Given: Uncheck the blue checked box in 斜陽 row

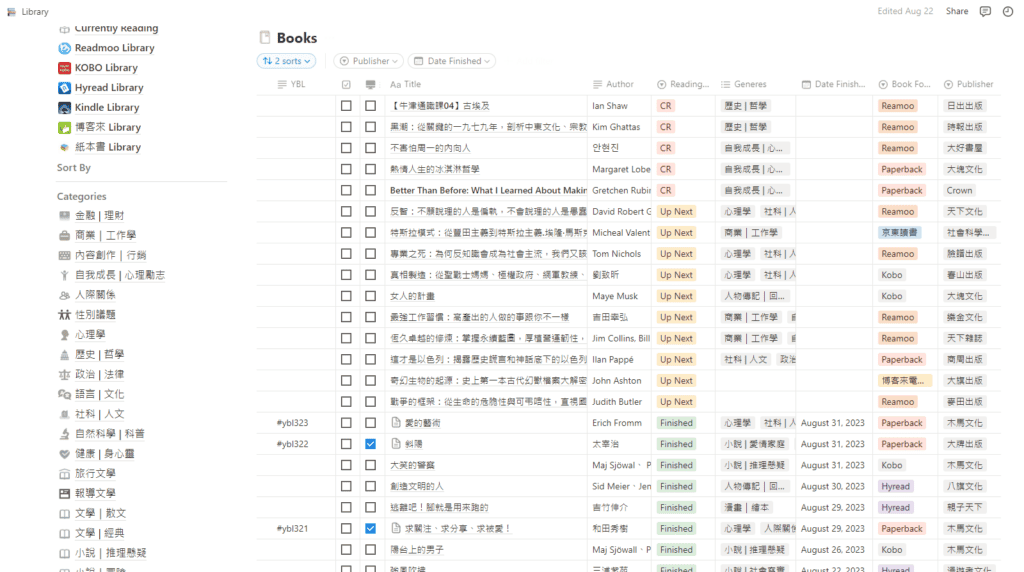Looking at the screenshot, I should pyautogui.click(x=370, y=444).
